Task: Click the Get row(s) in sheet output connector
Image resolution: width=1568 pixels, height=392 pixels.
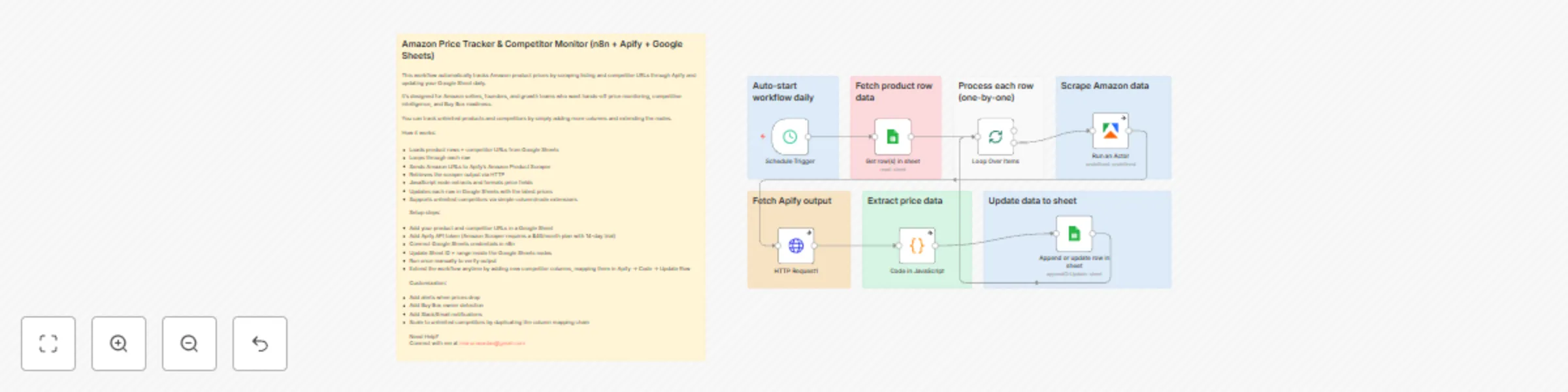Action: coord(911,137)
